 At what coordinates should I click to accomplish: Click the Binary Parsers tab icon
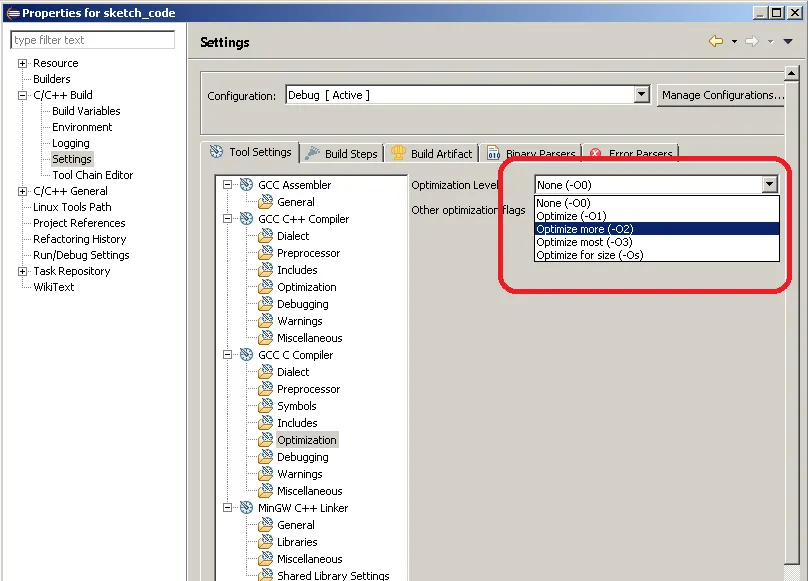[x=494, y=153]
